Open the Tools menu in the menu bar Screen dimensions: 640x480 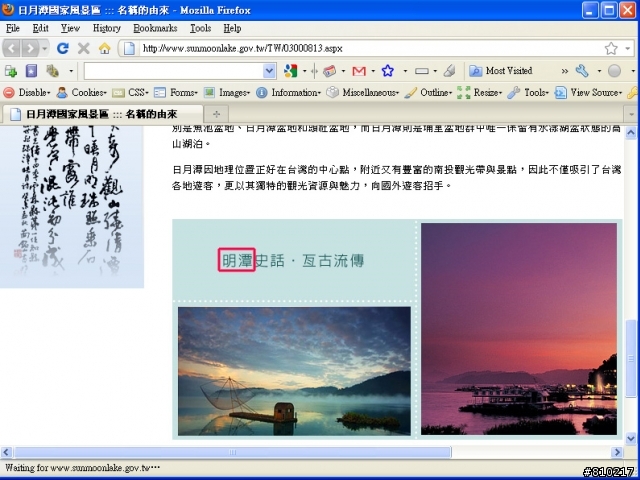200,28
